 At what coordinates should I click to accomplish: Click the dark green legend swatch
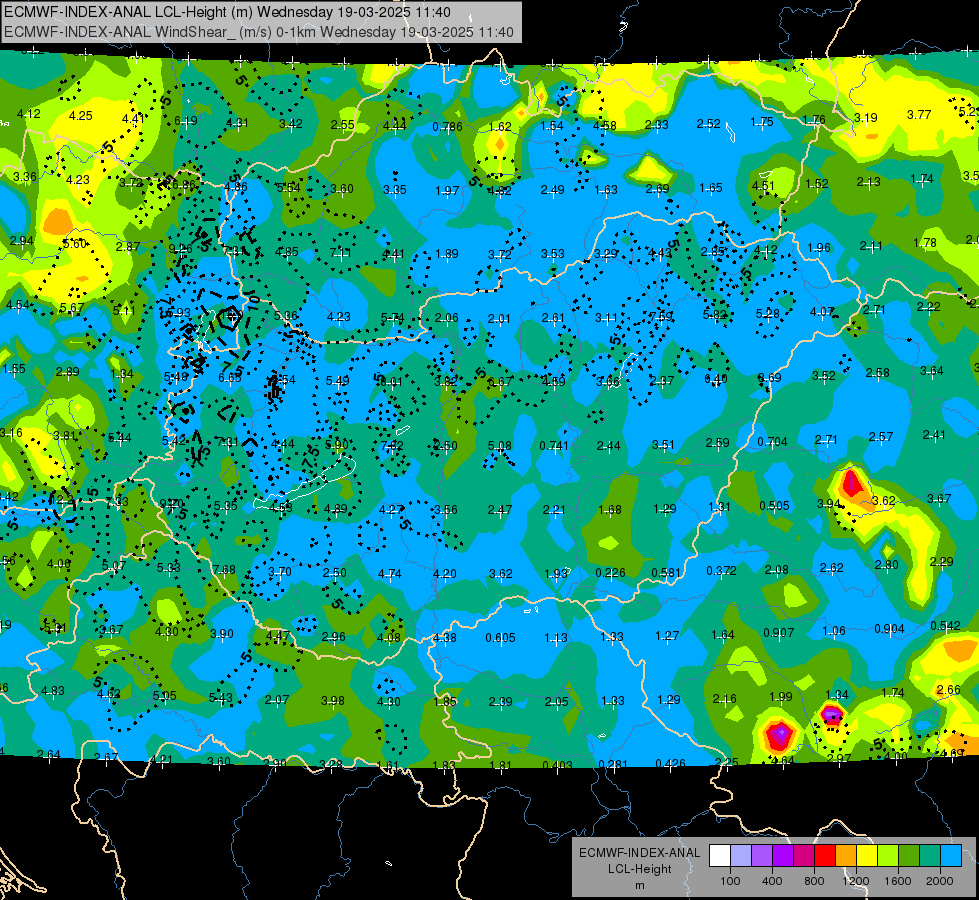909,856
